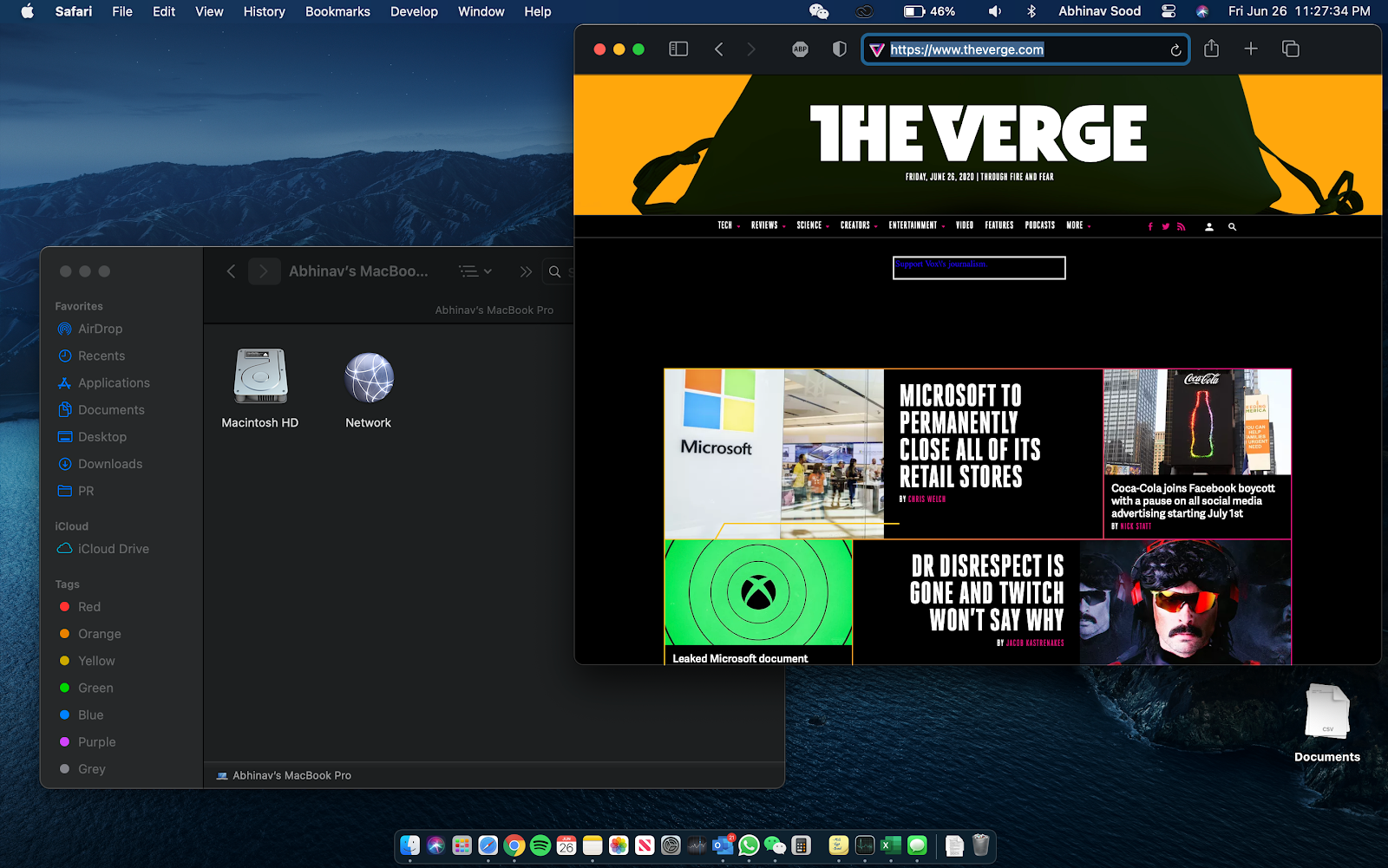Click the Finder search magnifier
This screenshot has height=868, width=1388.
554,271
